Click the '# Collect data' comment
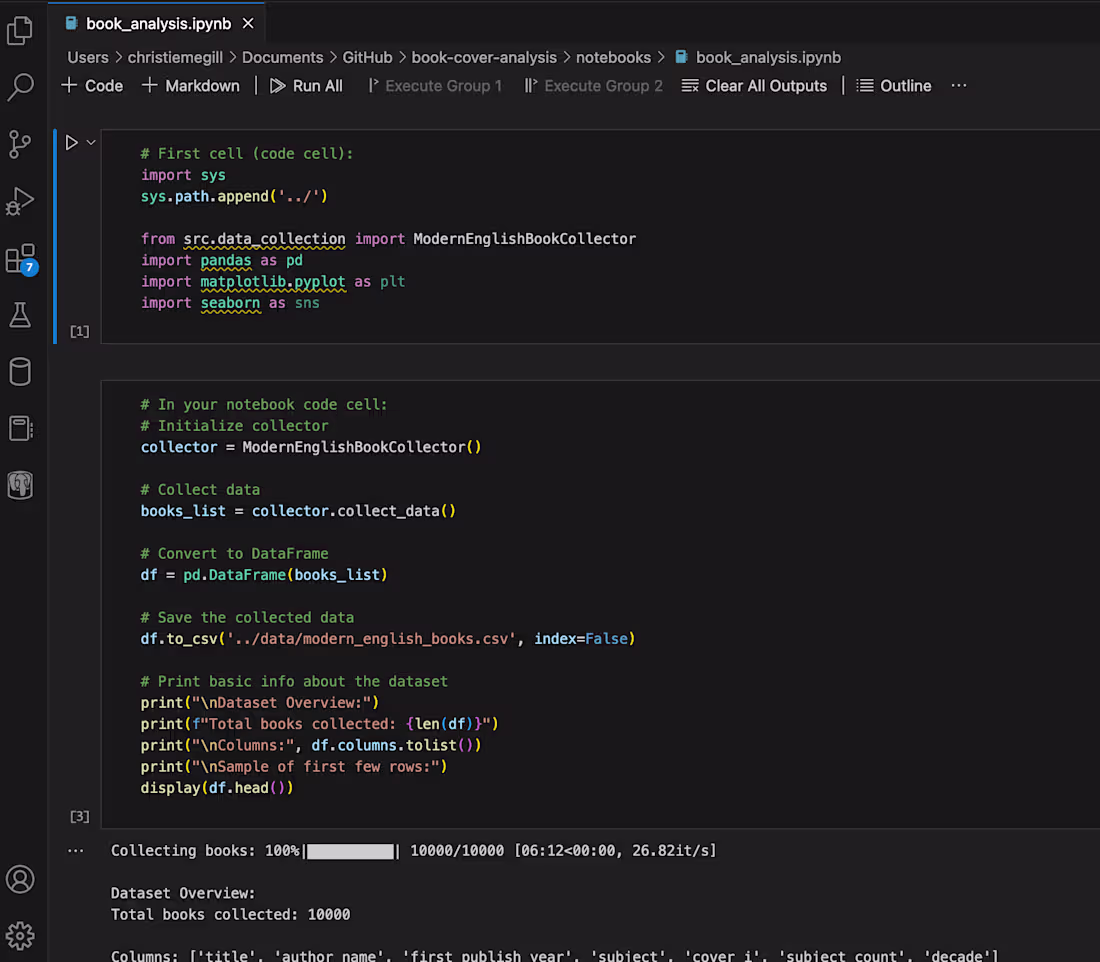This screenshot has width=1100, height=962. point(200,489)
